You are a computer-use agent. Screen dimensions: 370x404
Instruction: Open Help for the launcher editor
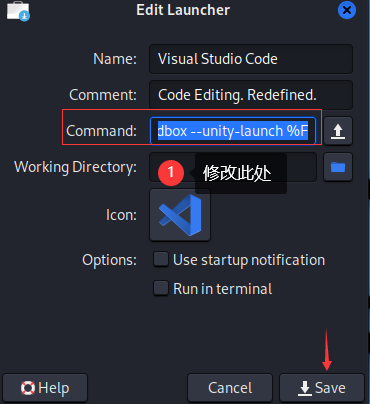coord(45,388)
